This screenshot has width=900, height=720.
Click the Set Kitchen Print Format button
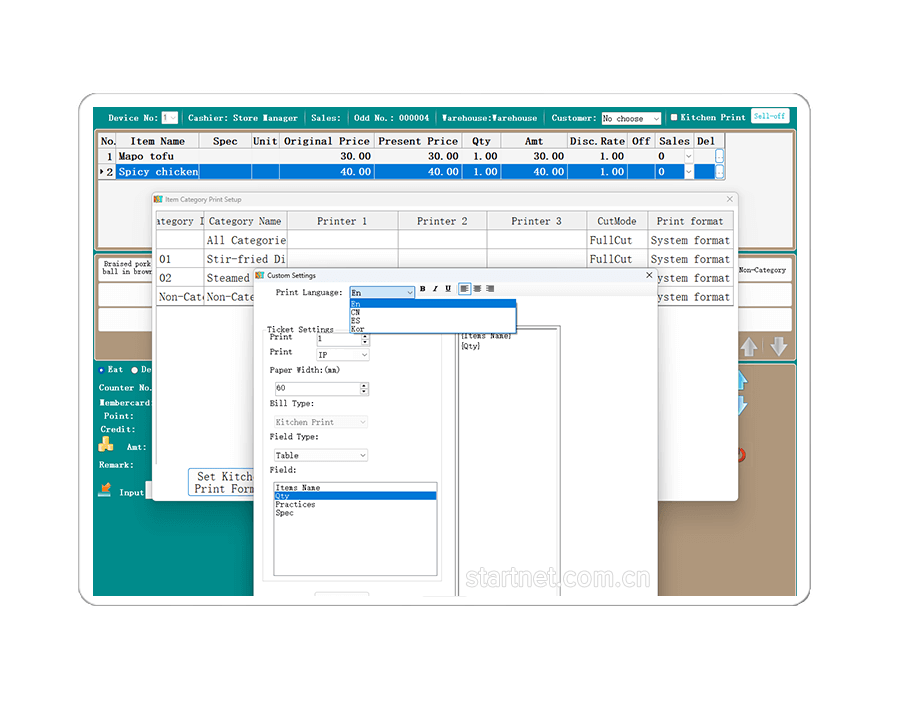point(222,483)
